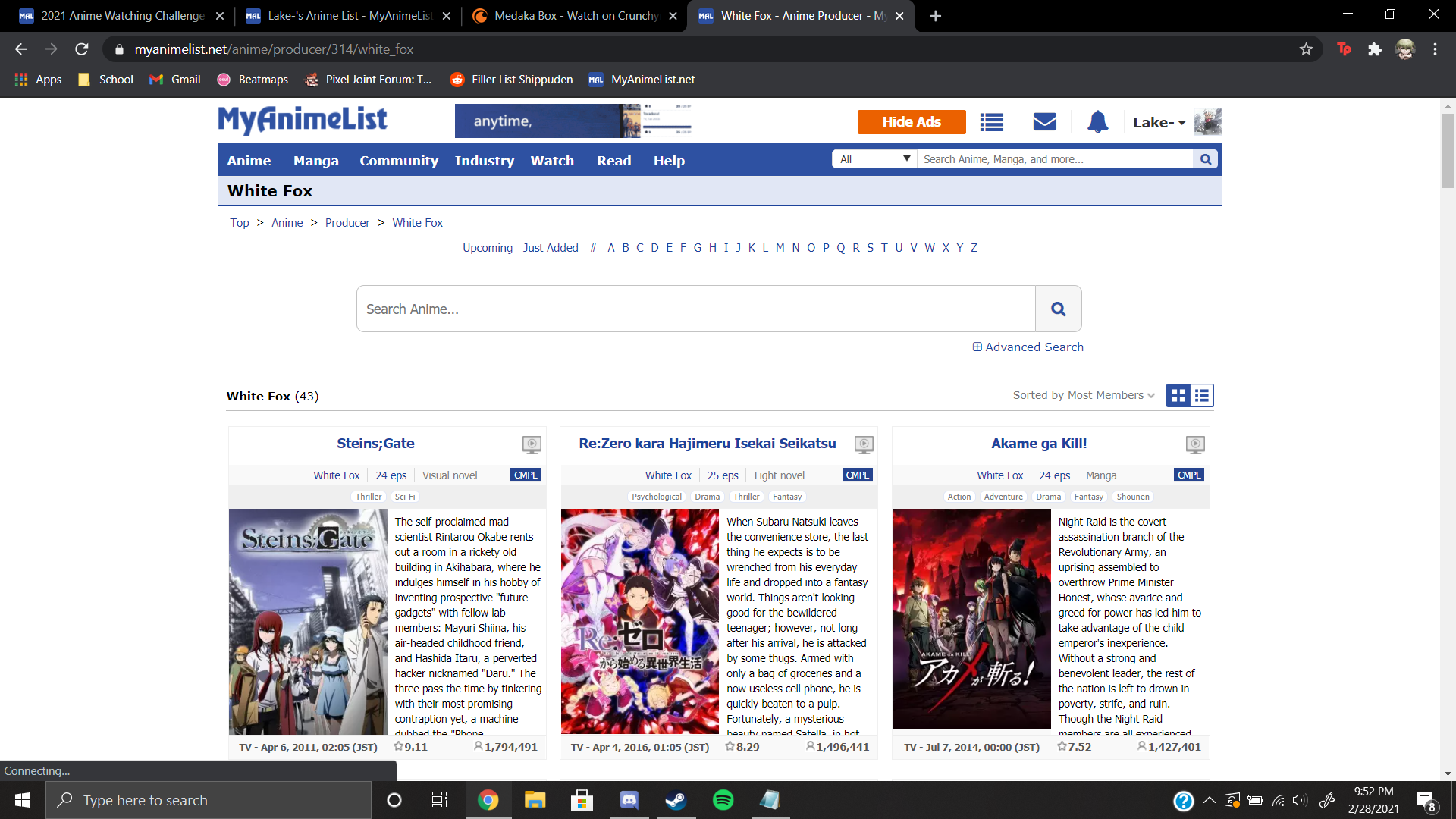Click Upcoming filter link
Screen dimensions: 1456x819
tap(488, 248)
